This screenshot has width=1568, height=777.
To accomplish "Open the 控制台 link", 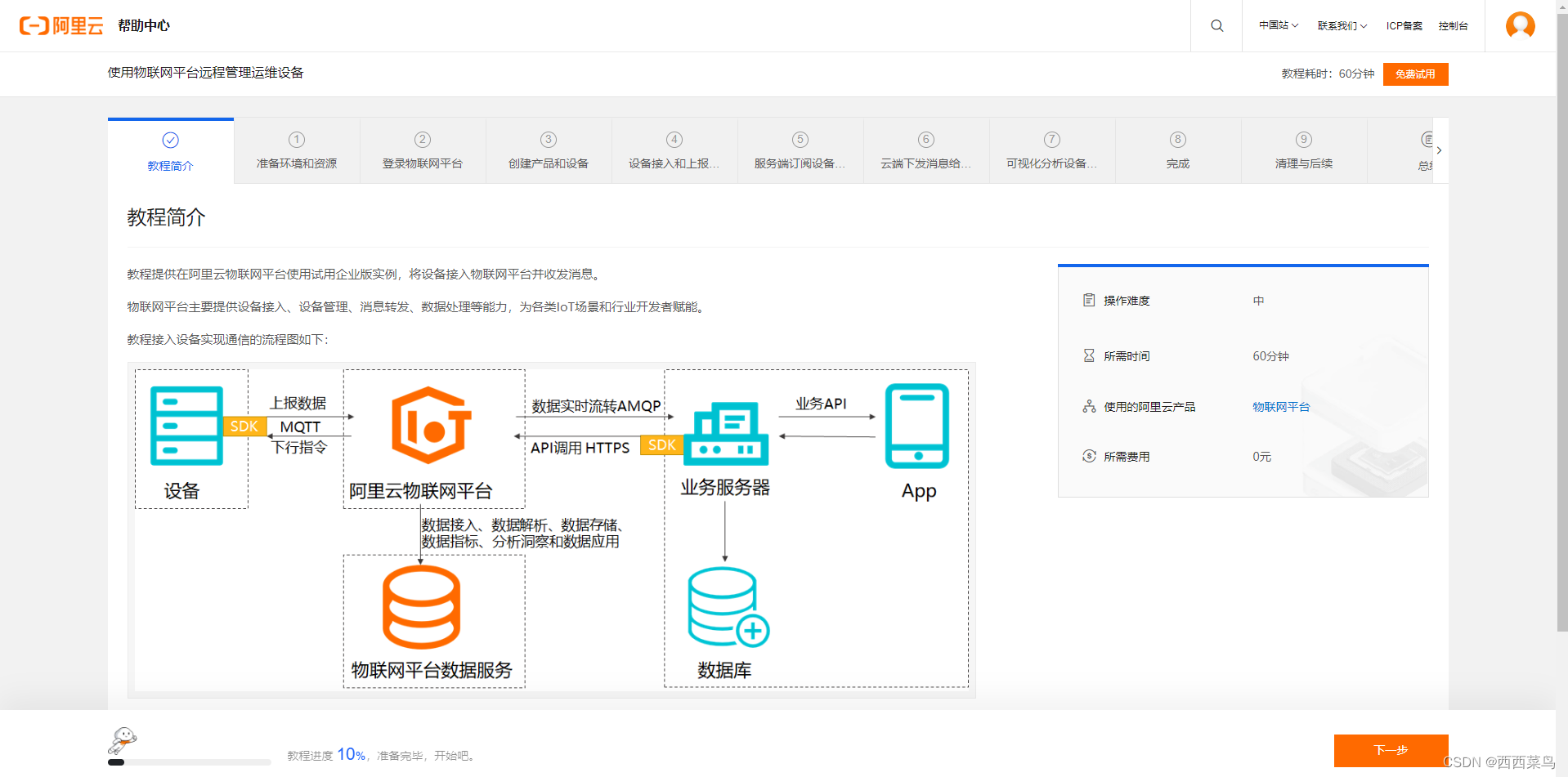I will click(x=1453, y=26).
